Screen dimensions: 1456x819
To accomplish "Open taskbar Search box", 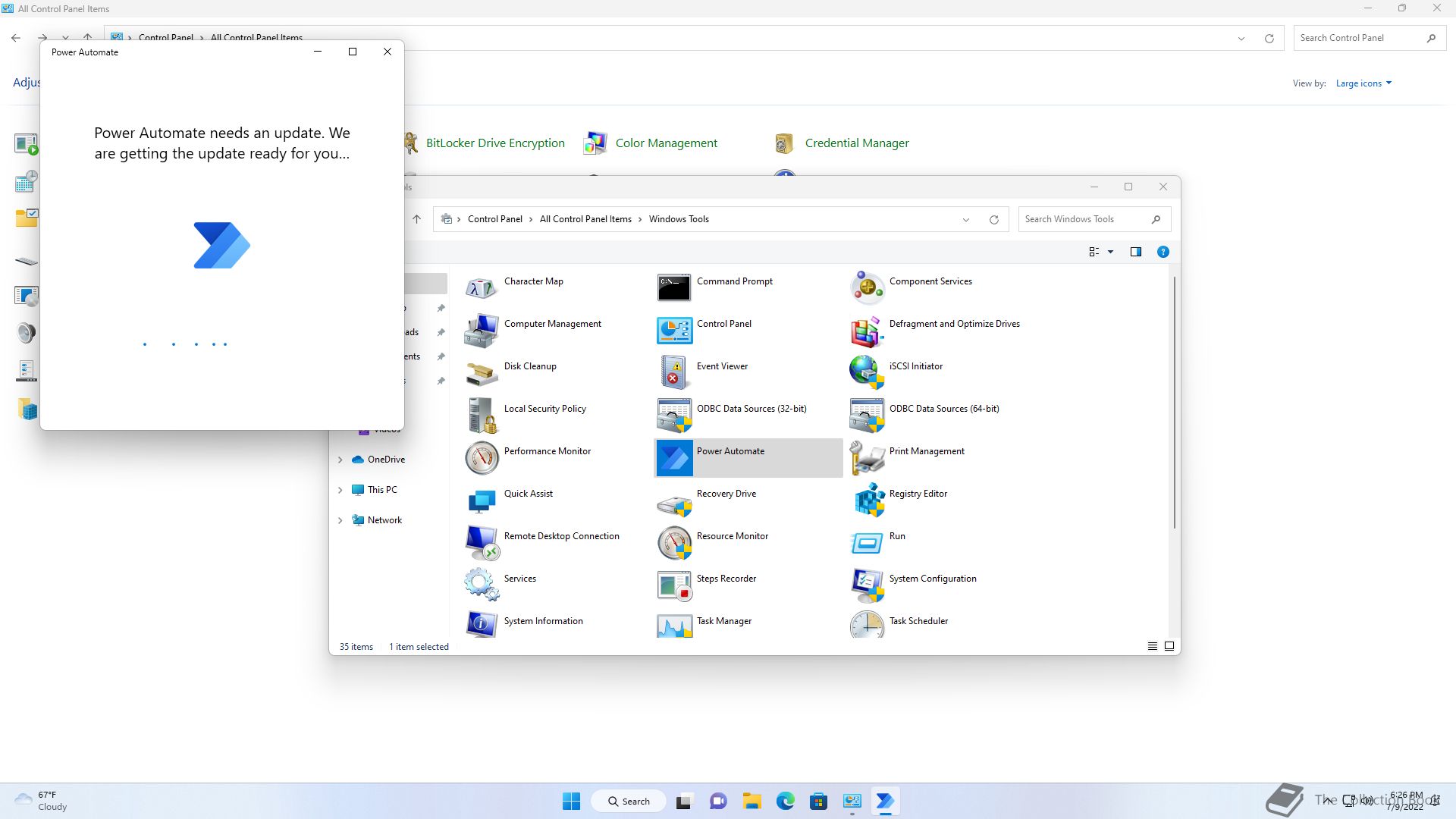I will point(629,801).
